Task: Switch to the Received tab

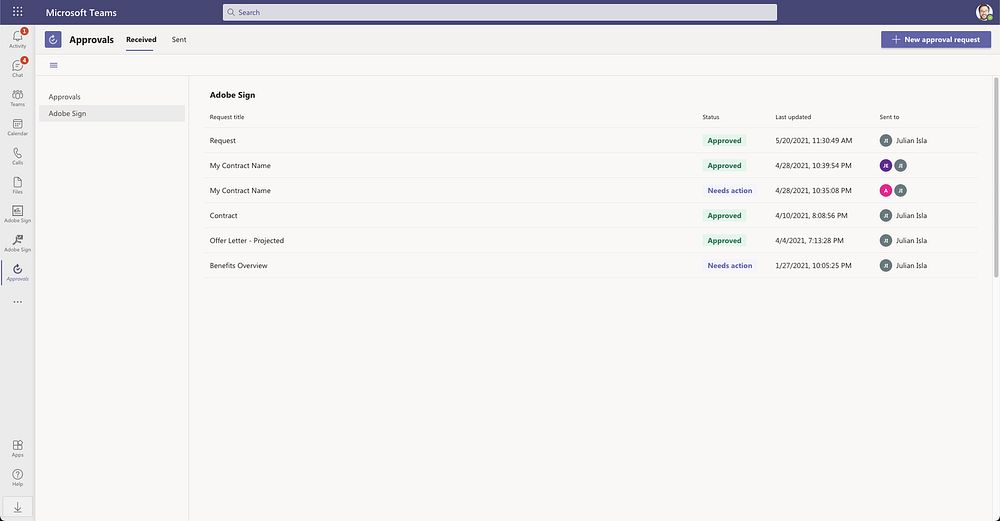Action: coord(141,40)
